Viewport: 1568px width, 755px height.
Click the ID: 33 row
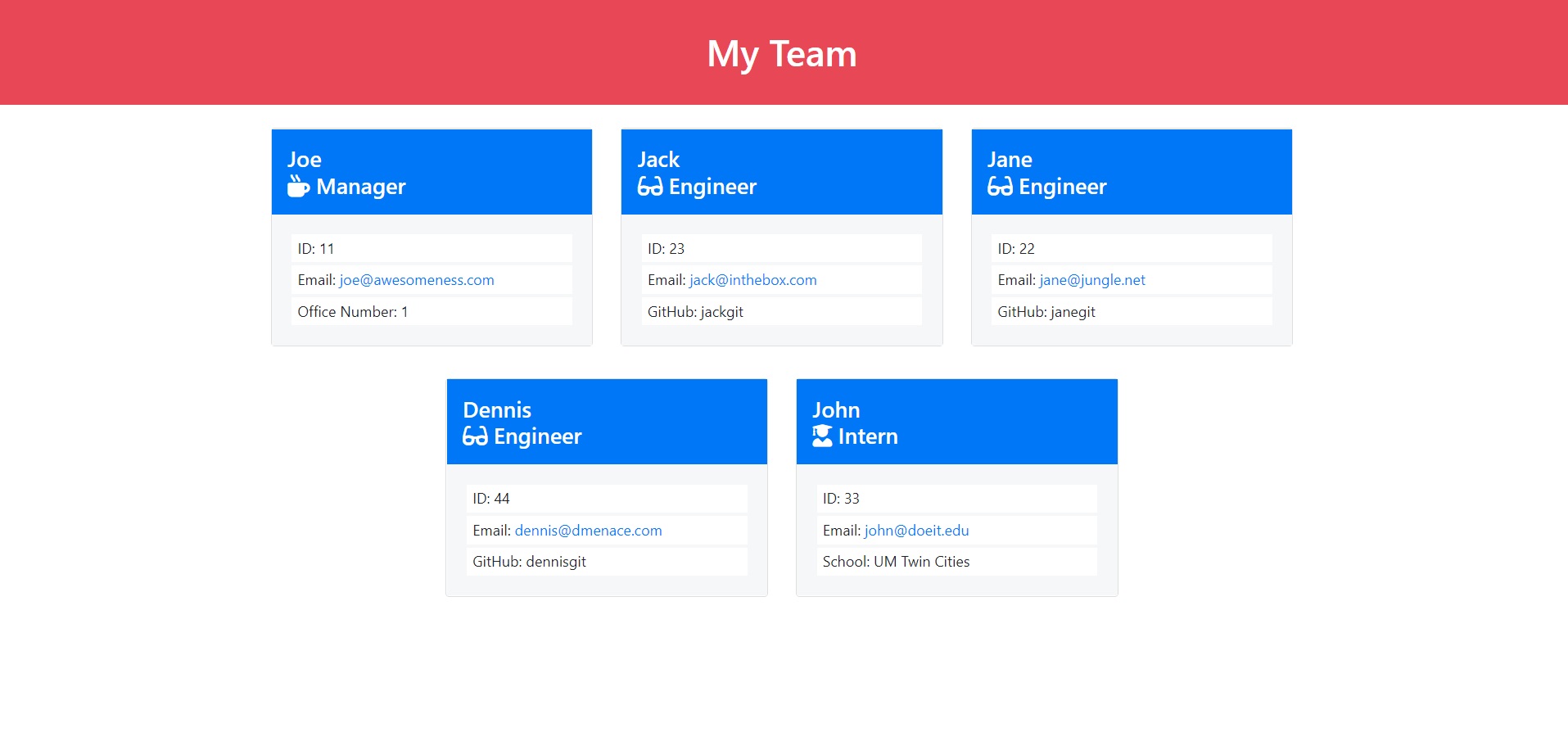tap(957, 499)
